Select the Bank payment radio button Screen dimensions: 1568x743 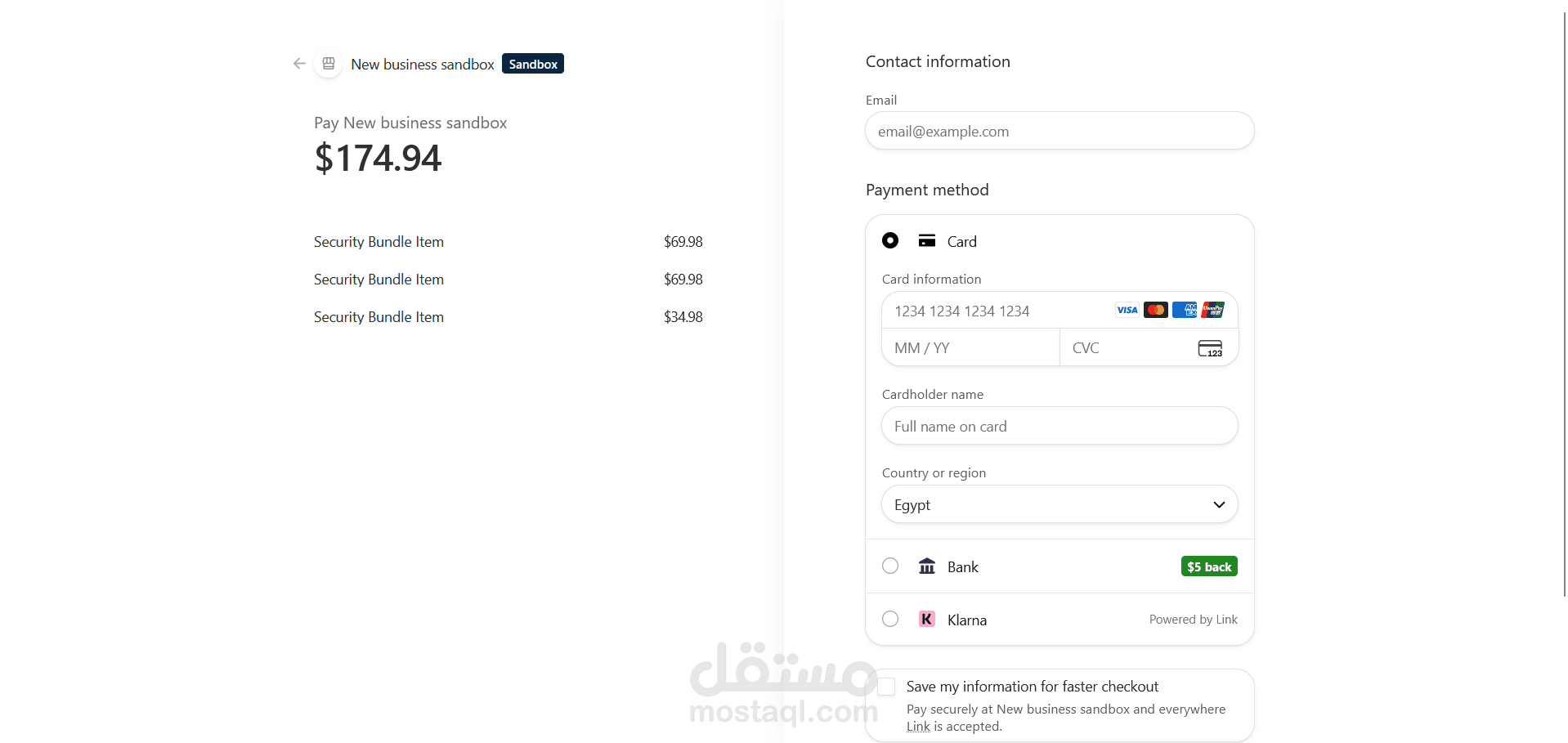click(x=890, y=566)
